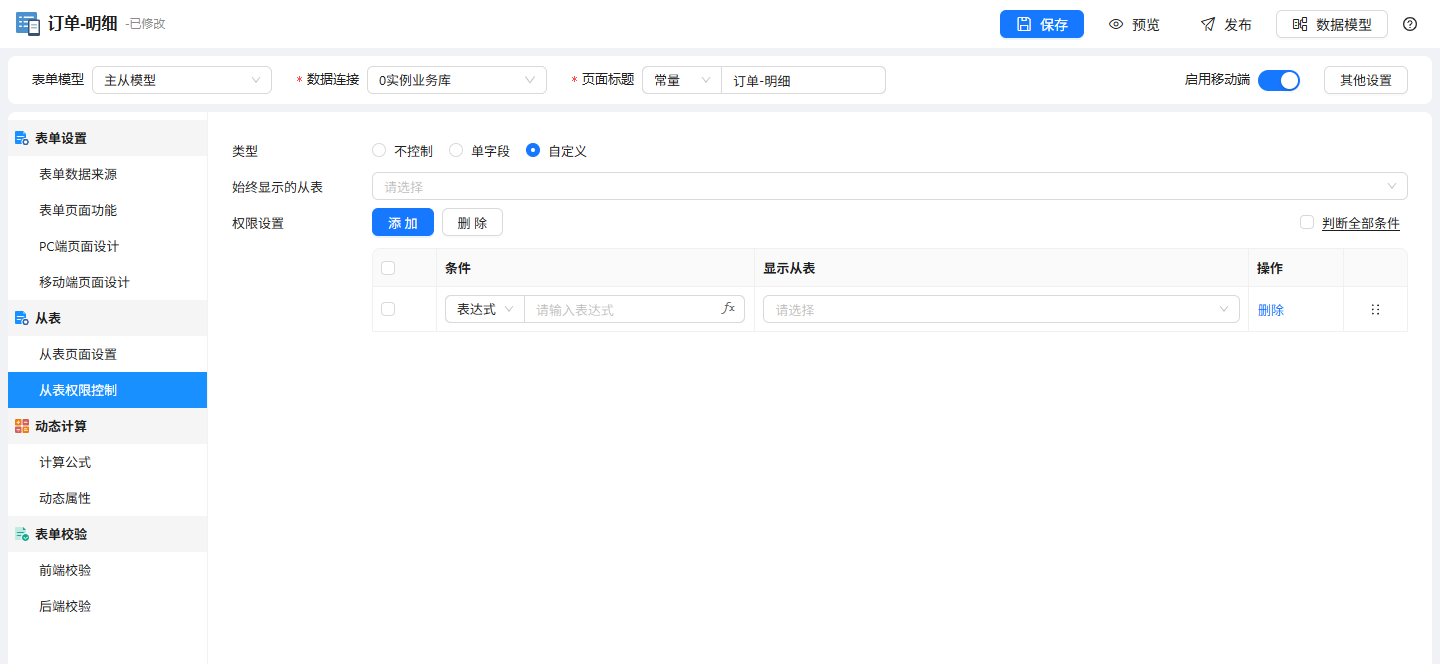The image size is (1440, 664).
Task: Click the 表单校验 section icon
Action: [x=21, y=534]
